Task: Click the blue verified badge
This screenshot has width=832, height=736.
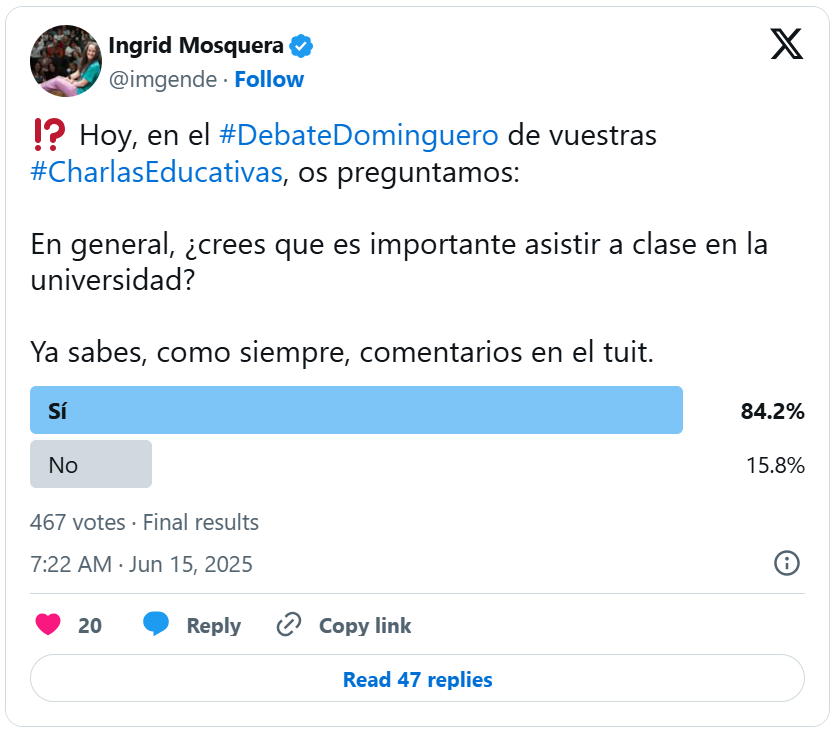Action: tap(301, 46)
